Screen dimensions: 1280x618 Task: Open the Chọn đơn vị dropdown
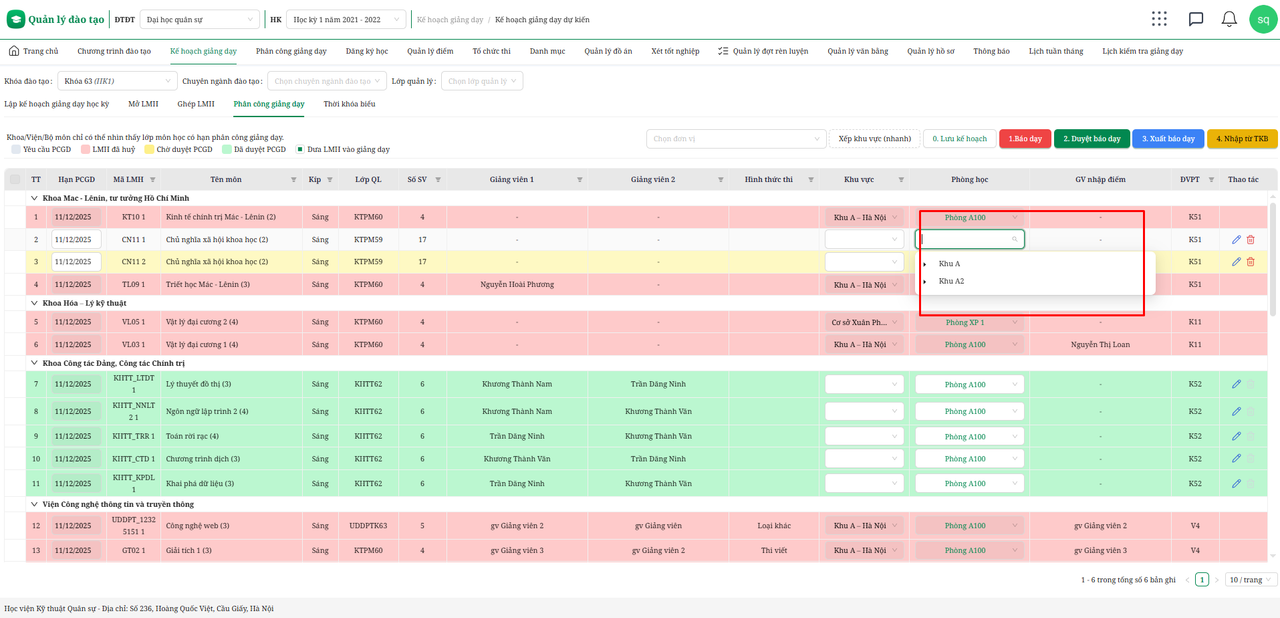click(735, 139)
